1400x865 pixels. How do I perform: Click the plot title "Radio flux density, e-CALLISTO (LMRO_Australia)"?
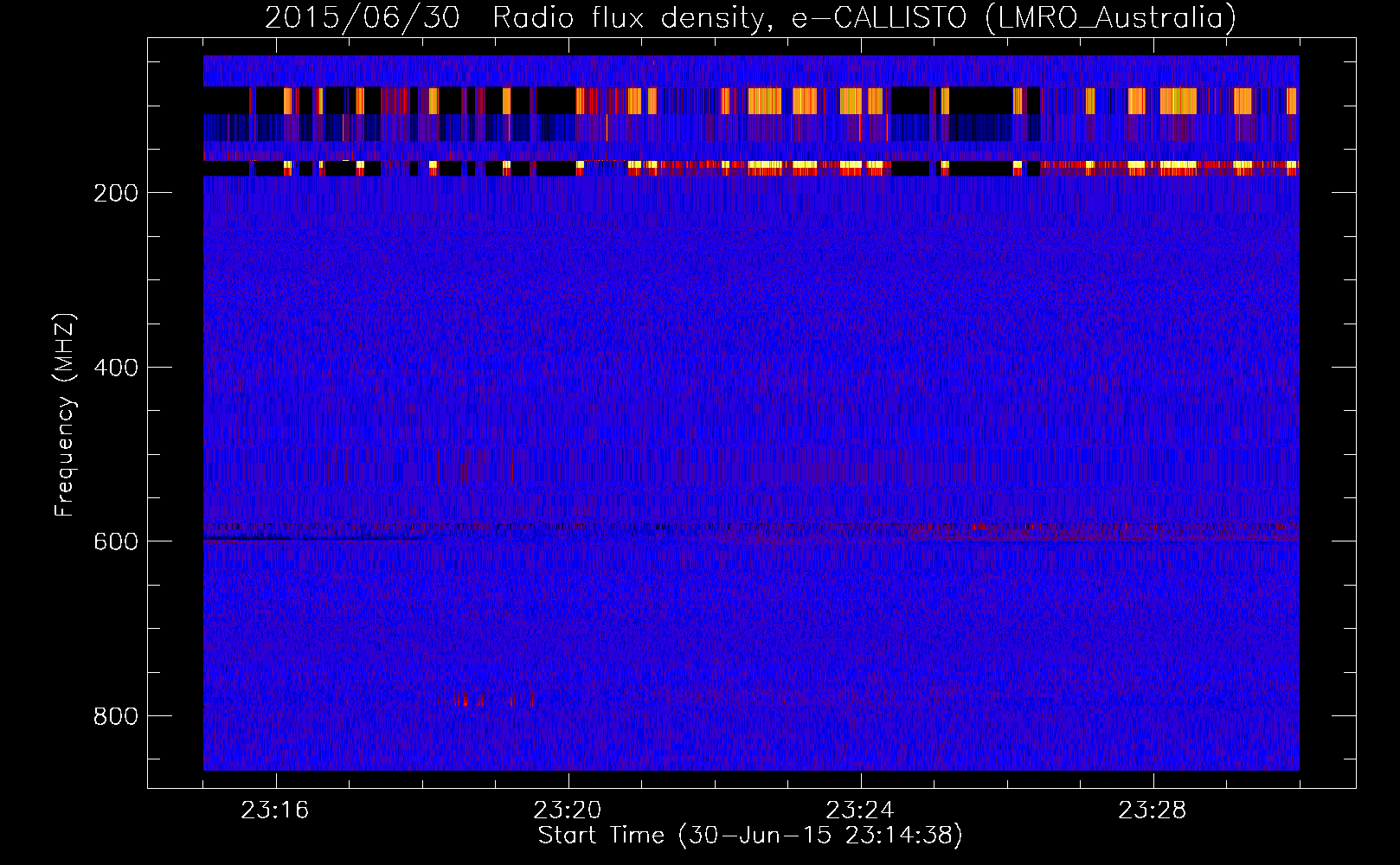pyautogui.click(x=864, y=18)
